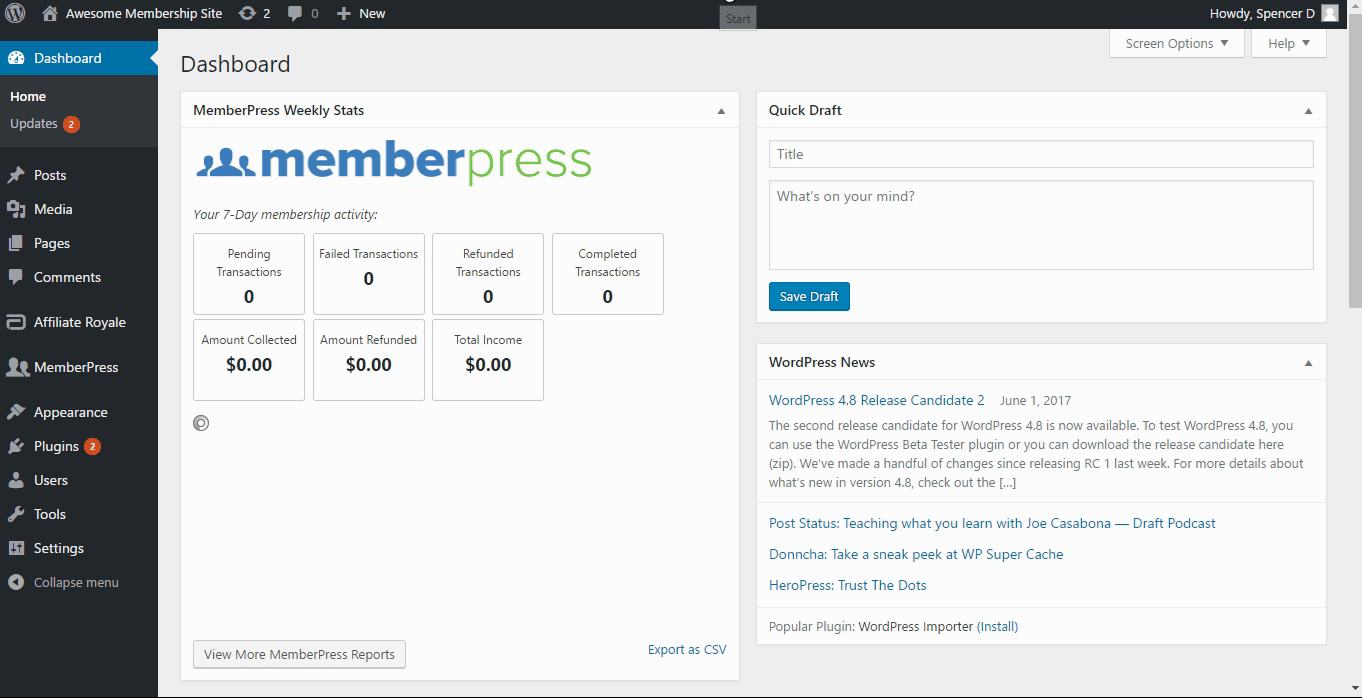Screen dimensions: 1362x698
Task: Focus the Quick Draft Title field
Action: point(1041,154)
